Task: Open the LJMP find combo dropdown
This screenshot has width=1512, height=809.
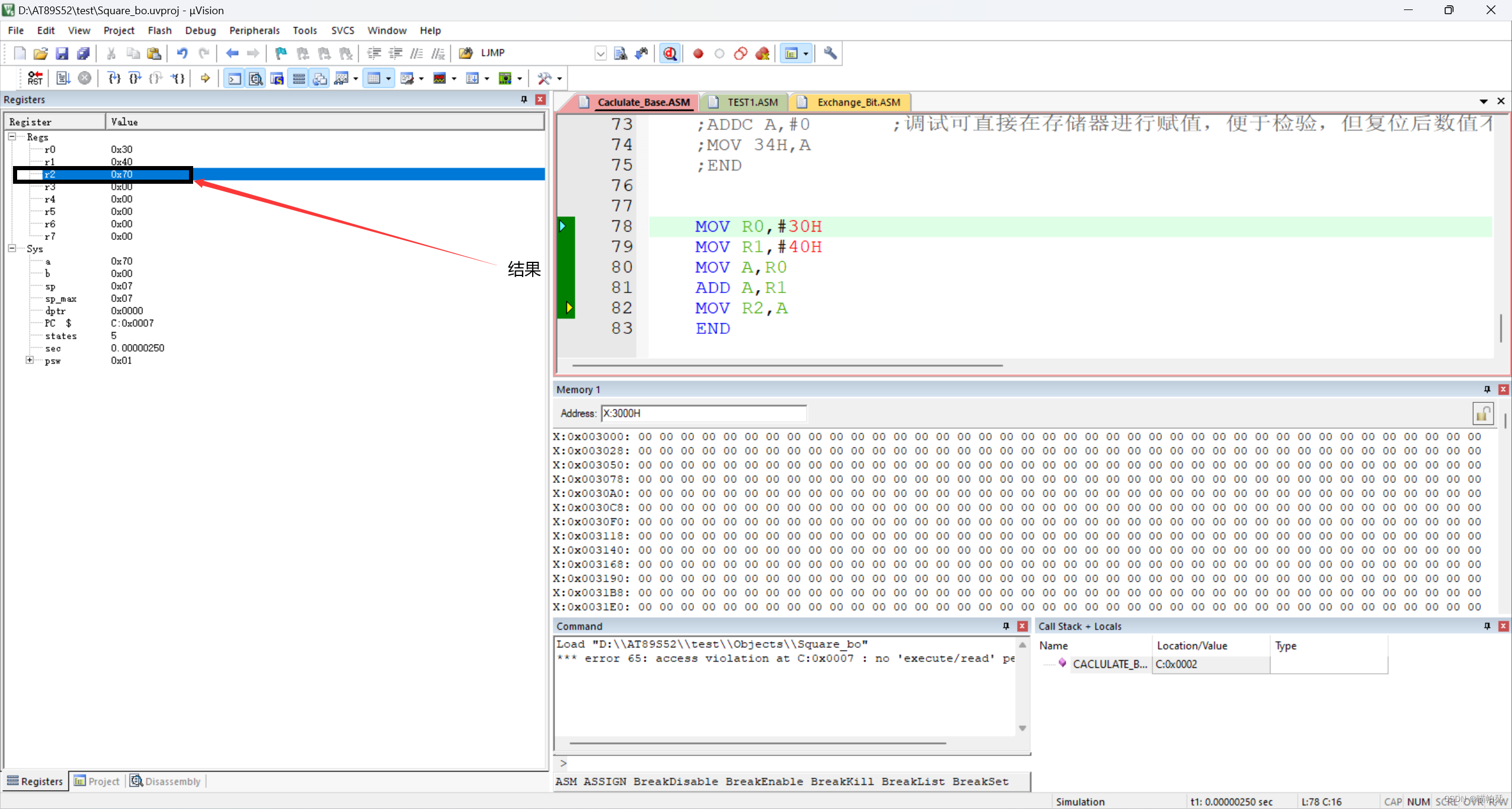Action: pyautogui.click(x=600, y=53)
